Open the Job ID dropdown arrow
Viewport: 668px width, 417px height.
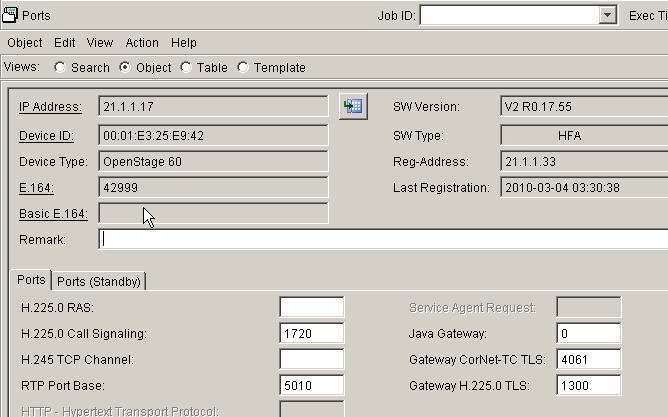[x=607, y=15]
